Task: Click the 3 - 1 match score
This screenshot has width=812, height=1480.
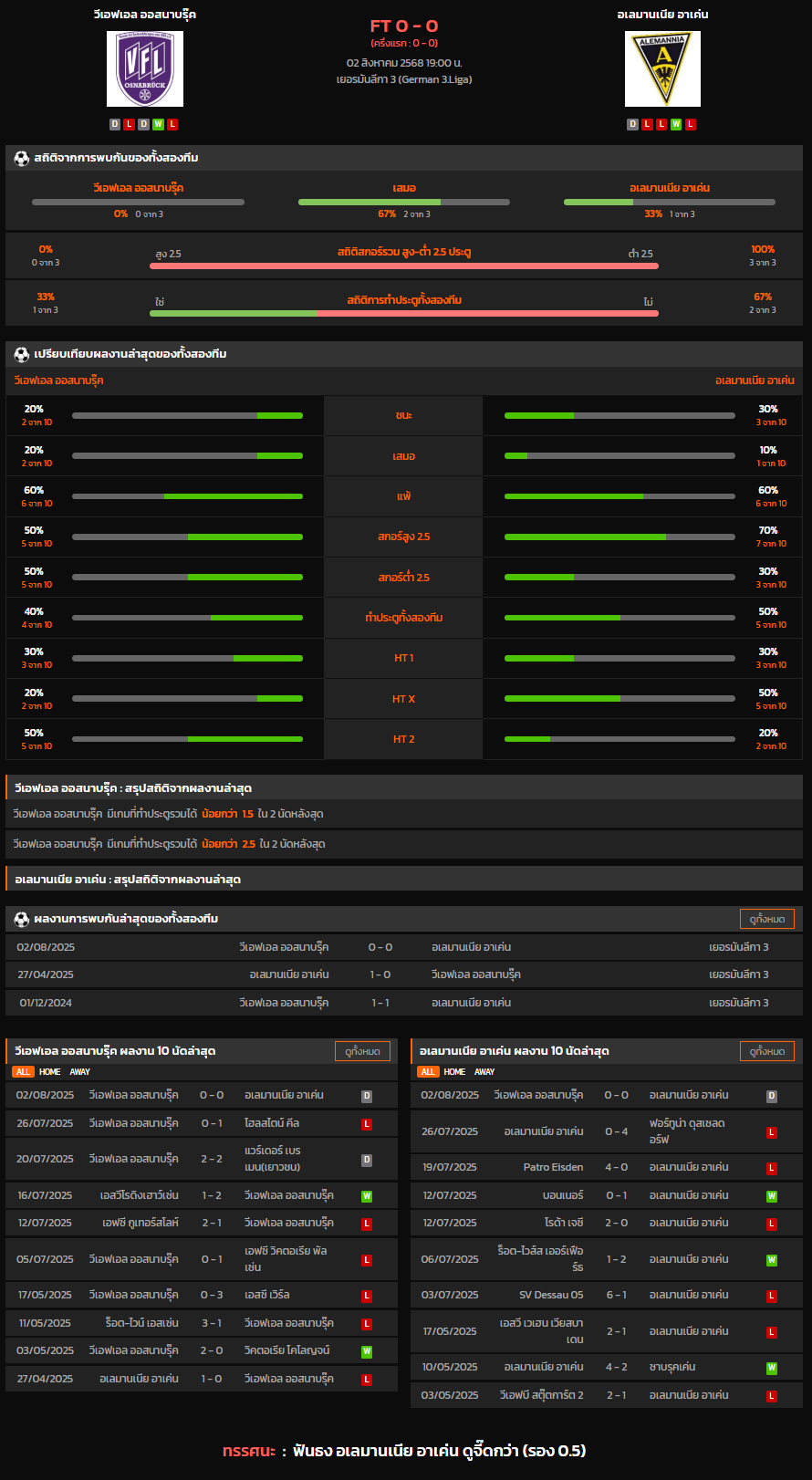Action: [x=212, y=1323]
